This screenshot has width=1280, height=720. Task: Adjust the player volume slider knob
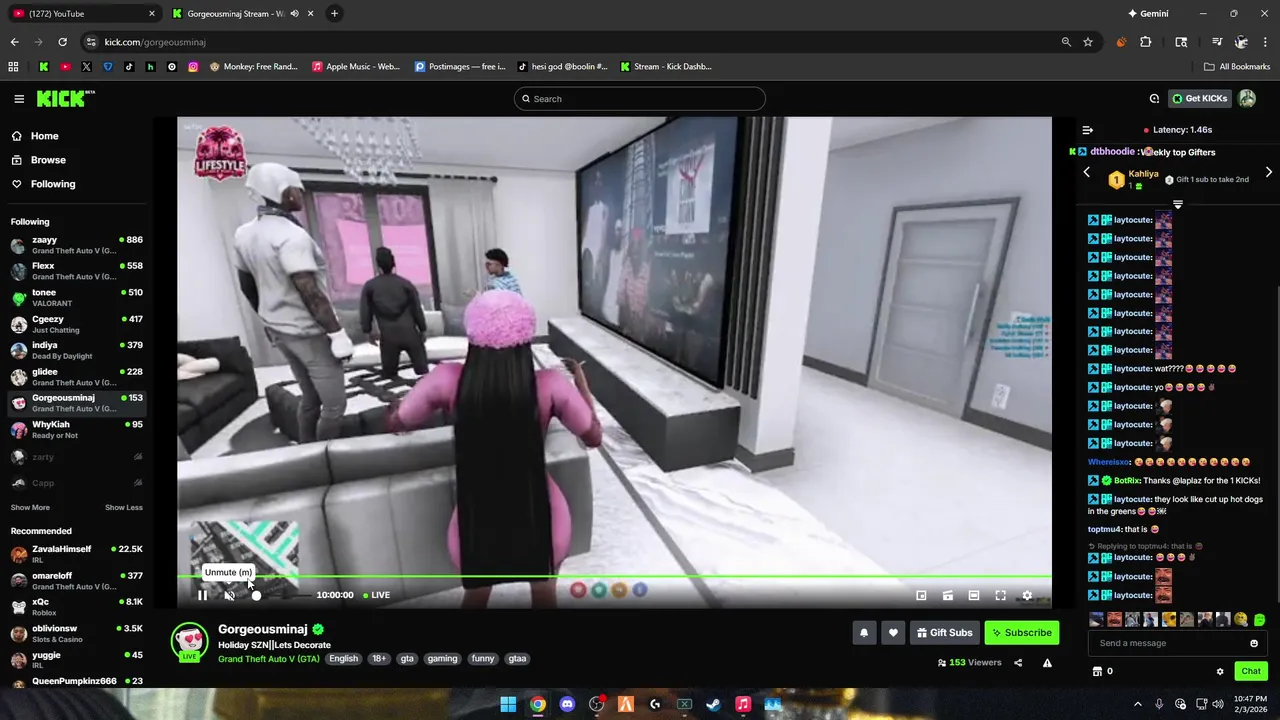tap(256, 595)
